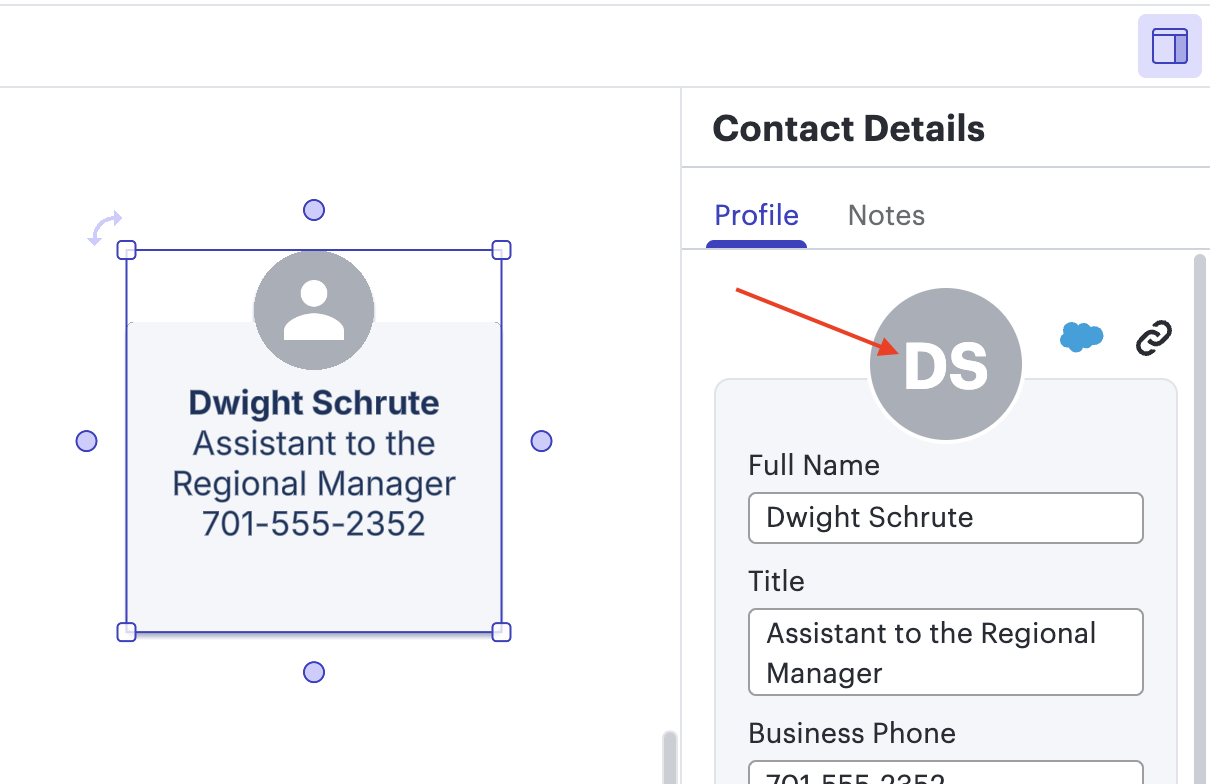Click the phone number on the contact card
The width and height of the screenshot is (1210, 784).
313,522
